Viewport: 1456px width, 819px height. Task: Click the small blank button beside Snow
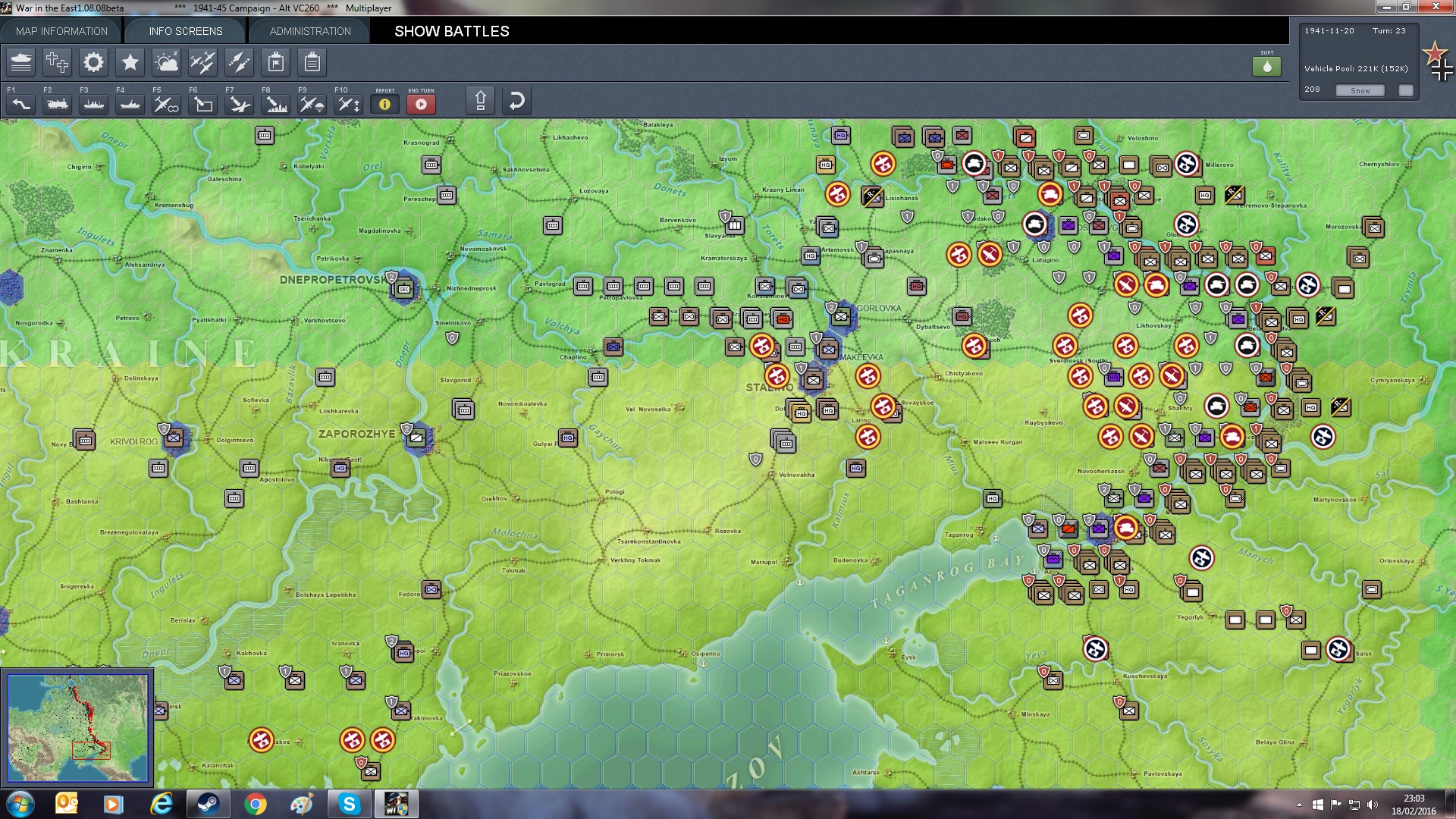tap(1406, 90)
